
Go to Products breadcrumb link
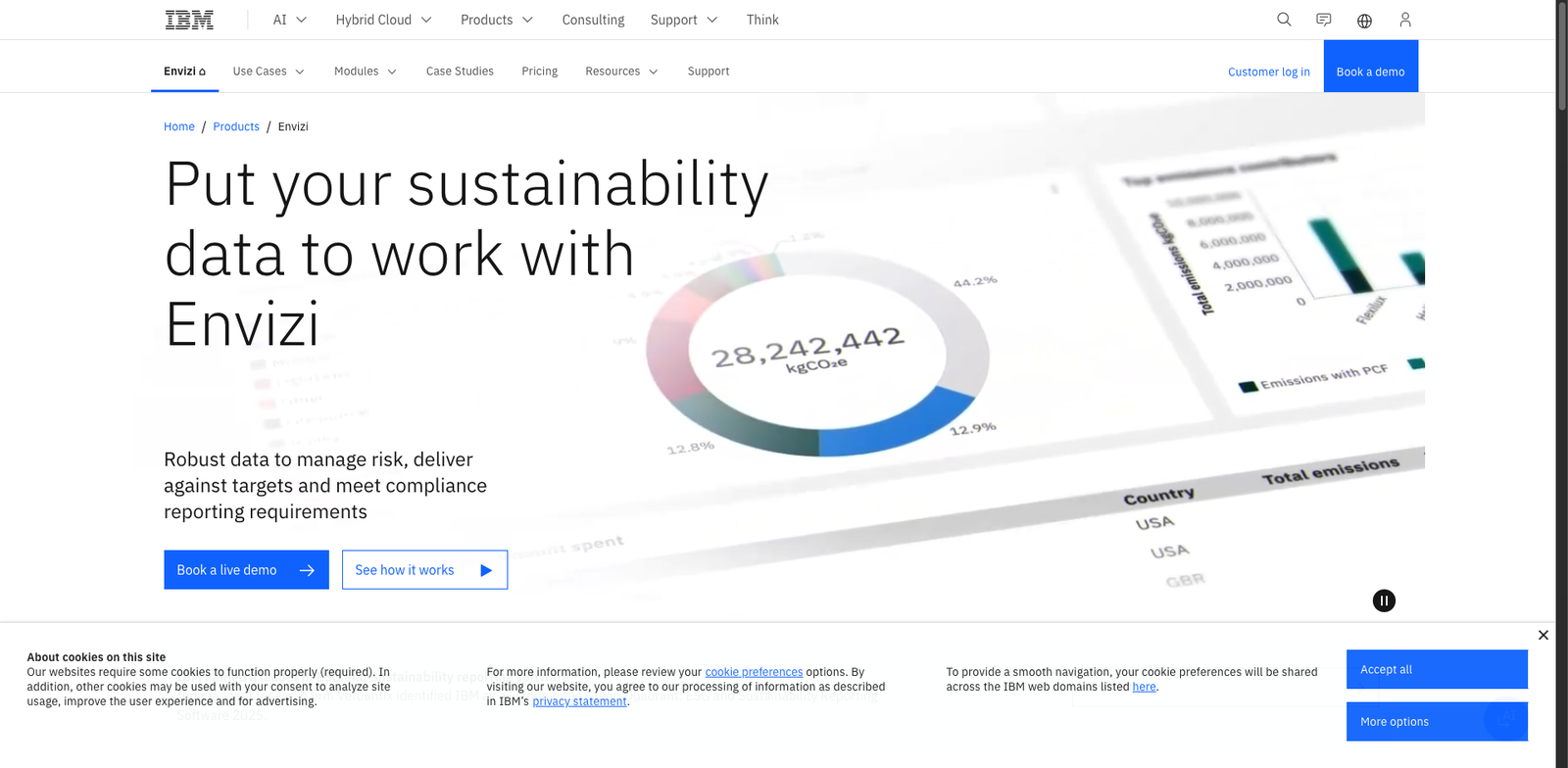click(x=236, y=126)
